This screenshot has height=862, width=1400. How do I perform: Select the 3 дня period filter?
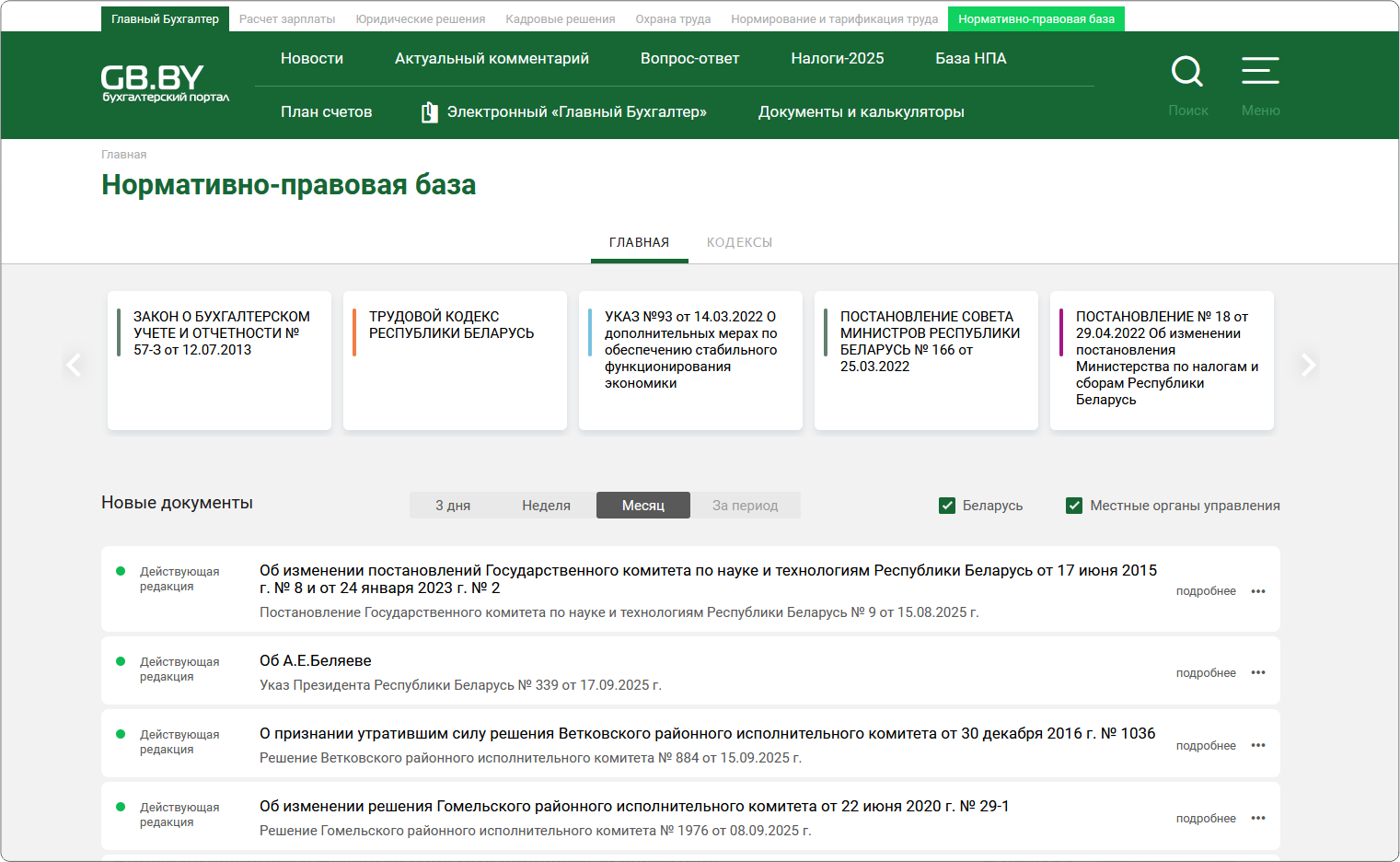(x=453, y=506)
